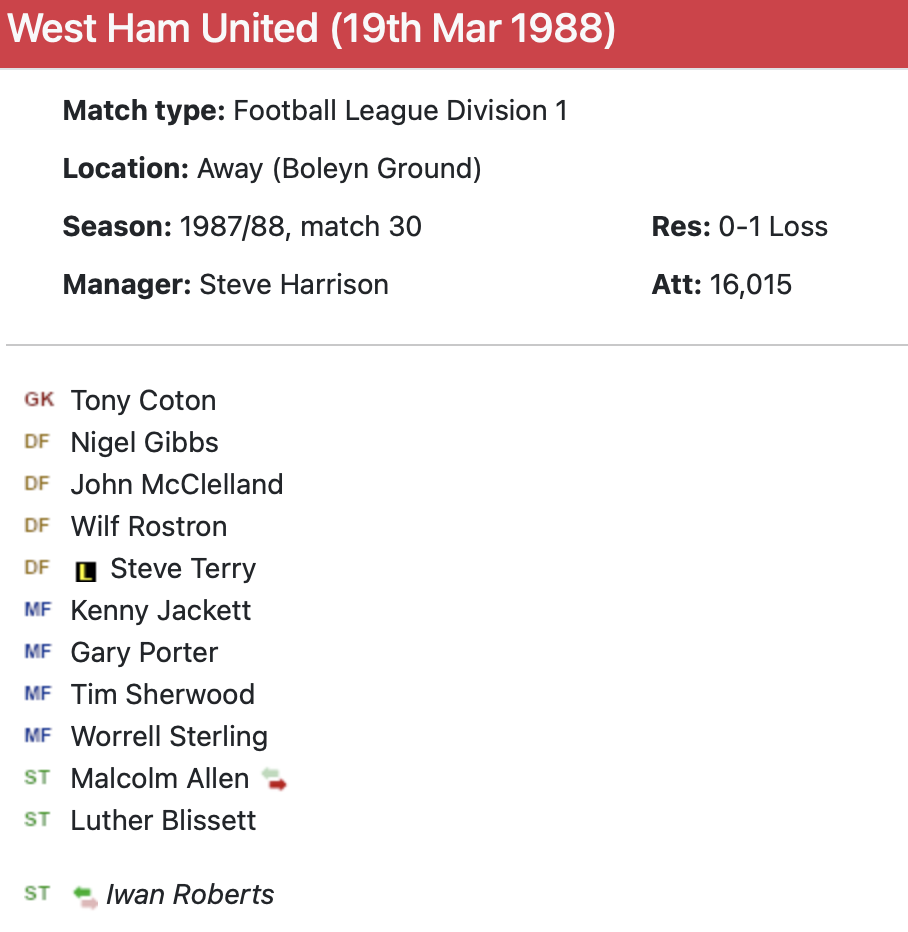The height and width of the screenshot is (932, 908).
Task: Open Tony Coton's player link
Action: (143, 401)
